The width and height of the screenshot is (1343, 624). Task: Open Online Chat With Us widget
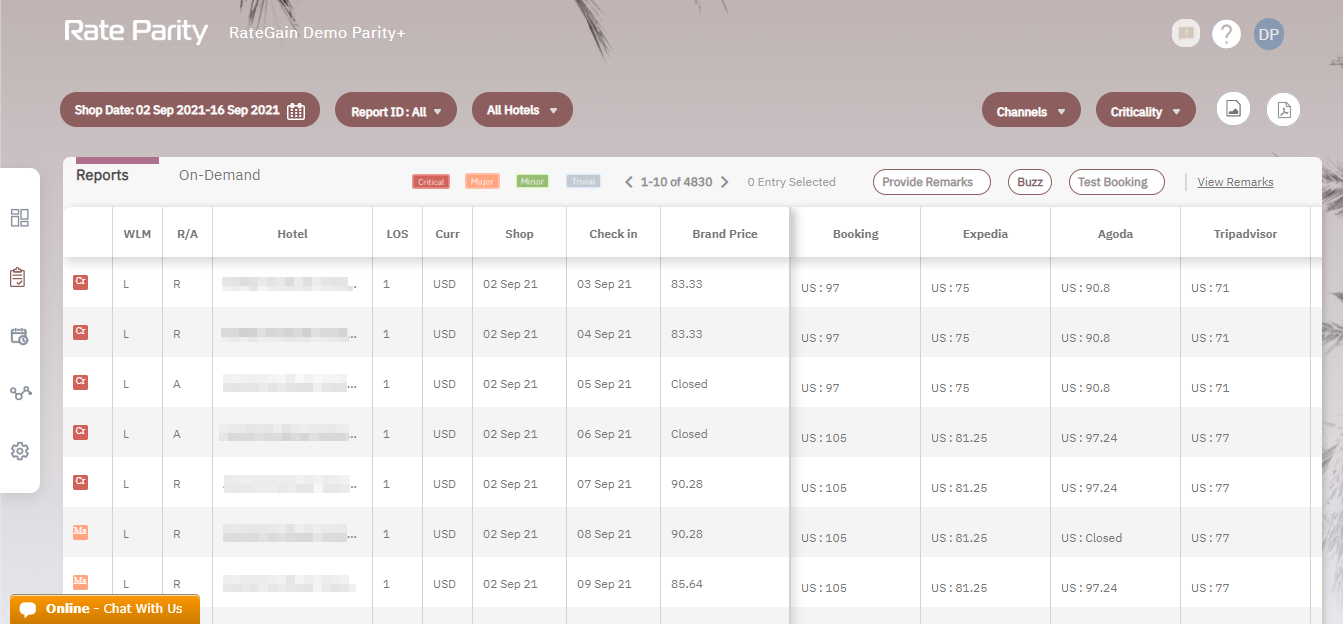105,609
